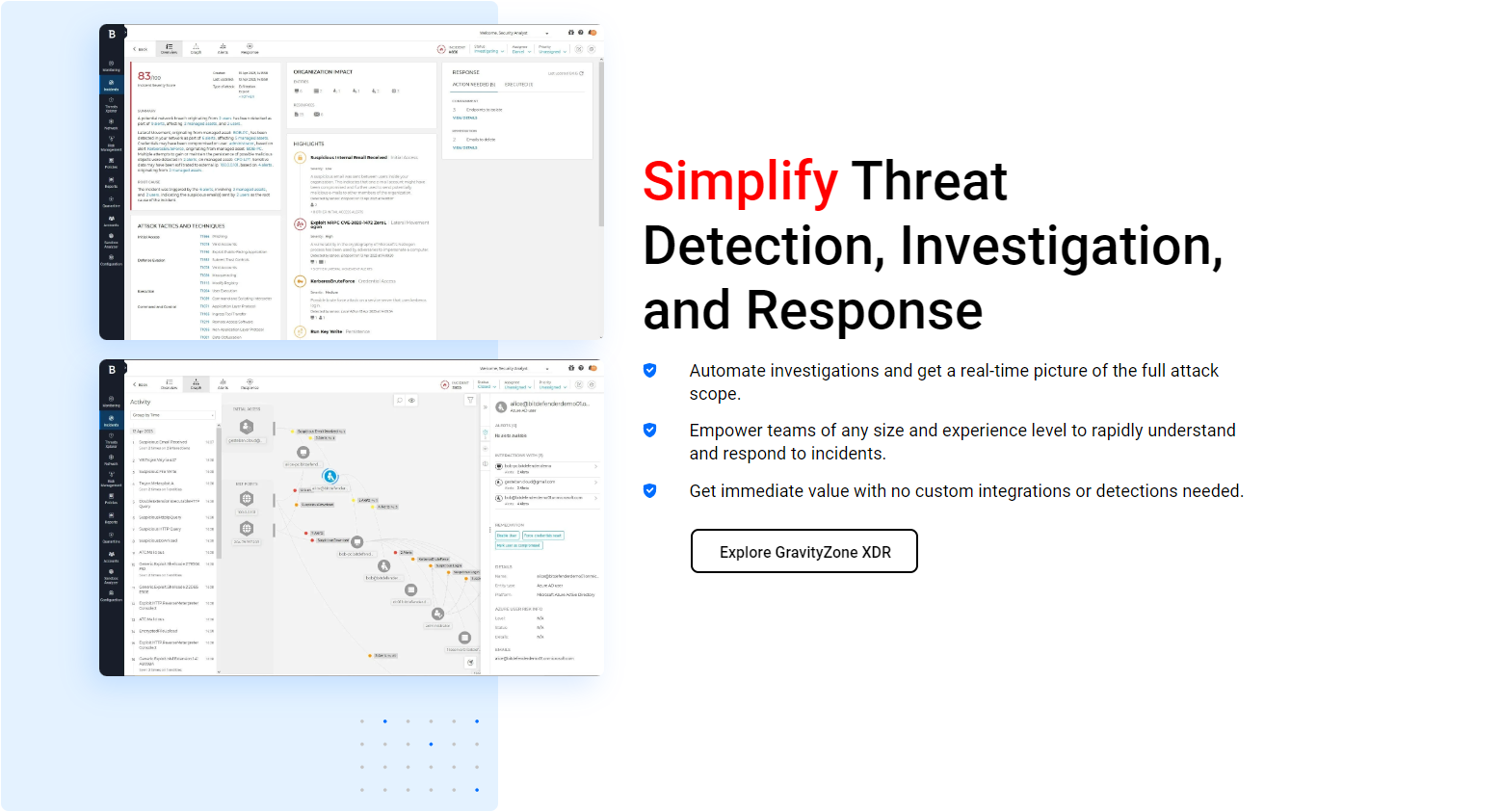Click gift icon in lower screenshot header
Screen dimensions: 1501x812
pyautogui.click(x=571, y=368)
